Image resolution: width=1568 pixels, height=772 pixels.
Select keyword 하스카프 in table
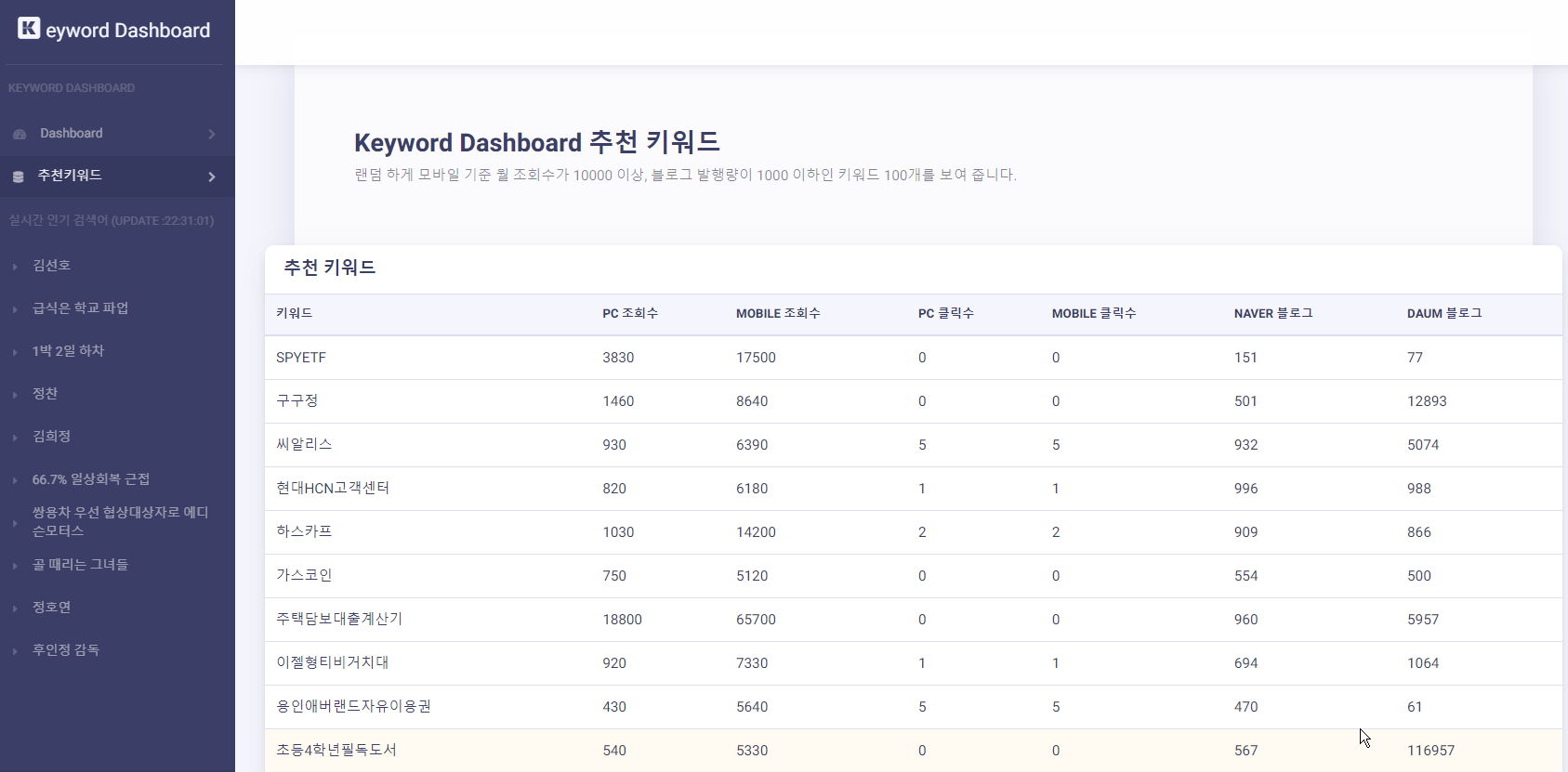click(304, 531)
